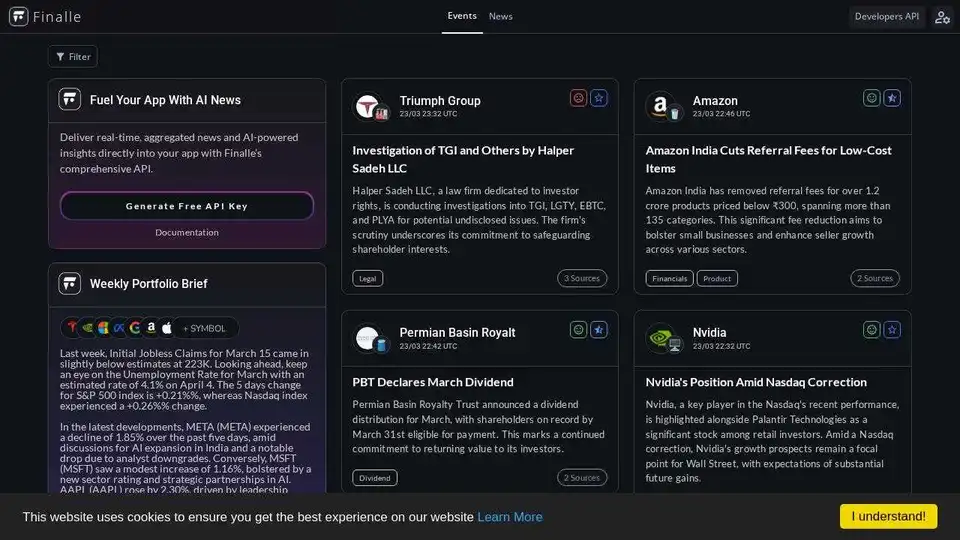Click the Product tag on Amazon card
Viewport: 960px width, 540px height.
pyautogui.click(x=717, y=279)
